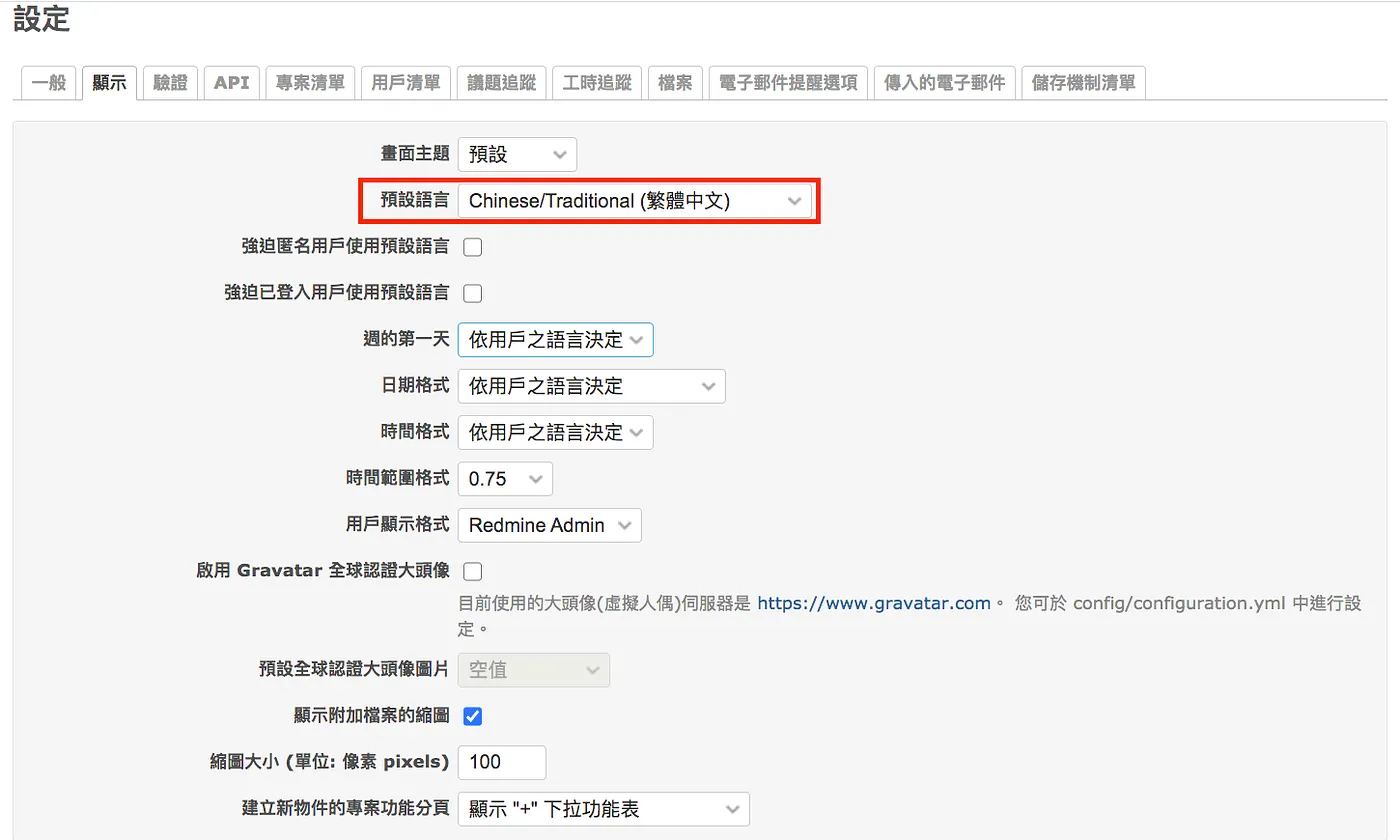
Task: Expand the 畫面主題 dropdown
Action: 517,154
